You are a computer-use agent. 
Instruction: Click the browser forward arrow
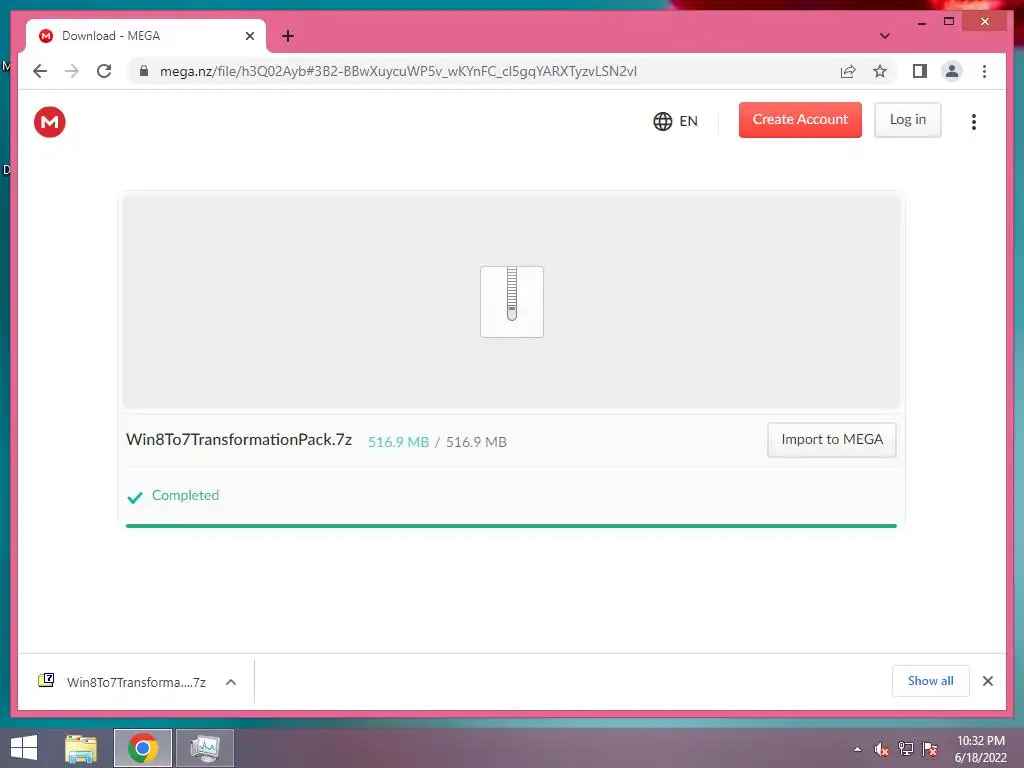(x=72, y=71)
